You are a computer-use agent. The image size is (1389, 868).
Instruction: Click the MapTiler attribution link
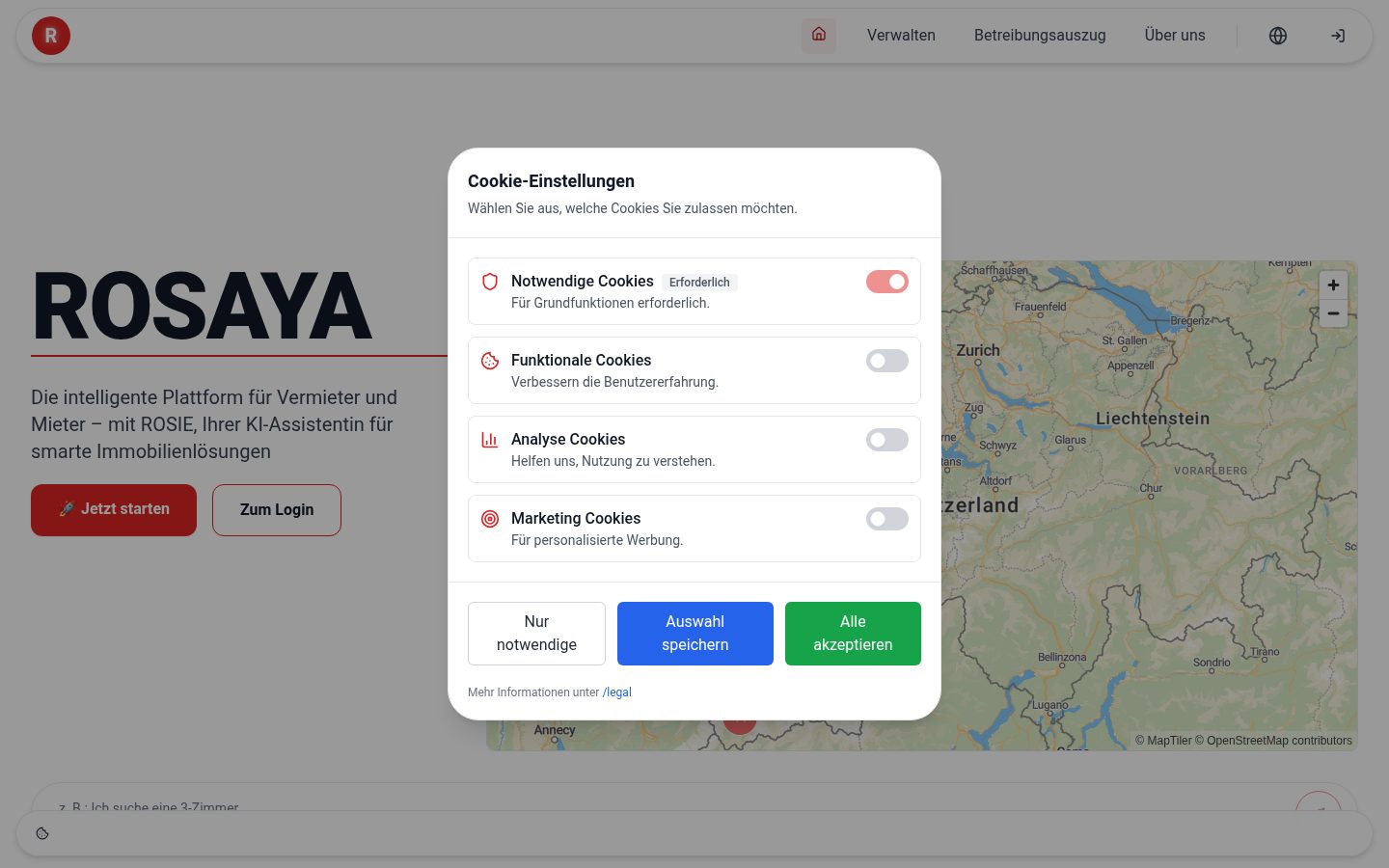[x=1164, y=741]
